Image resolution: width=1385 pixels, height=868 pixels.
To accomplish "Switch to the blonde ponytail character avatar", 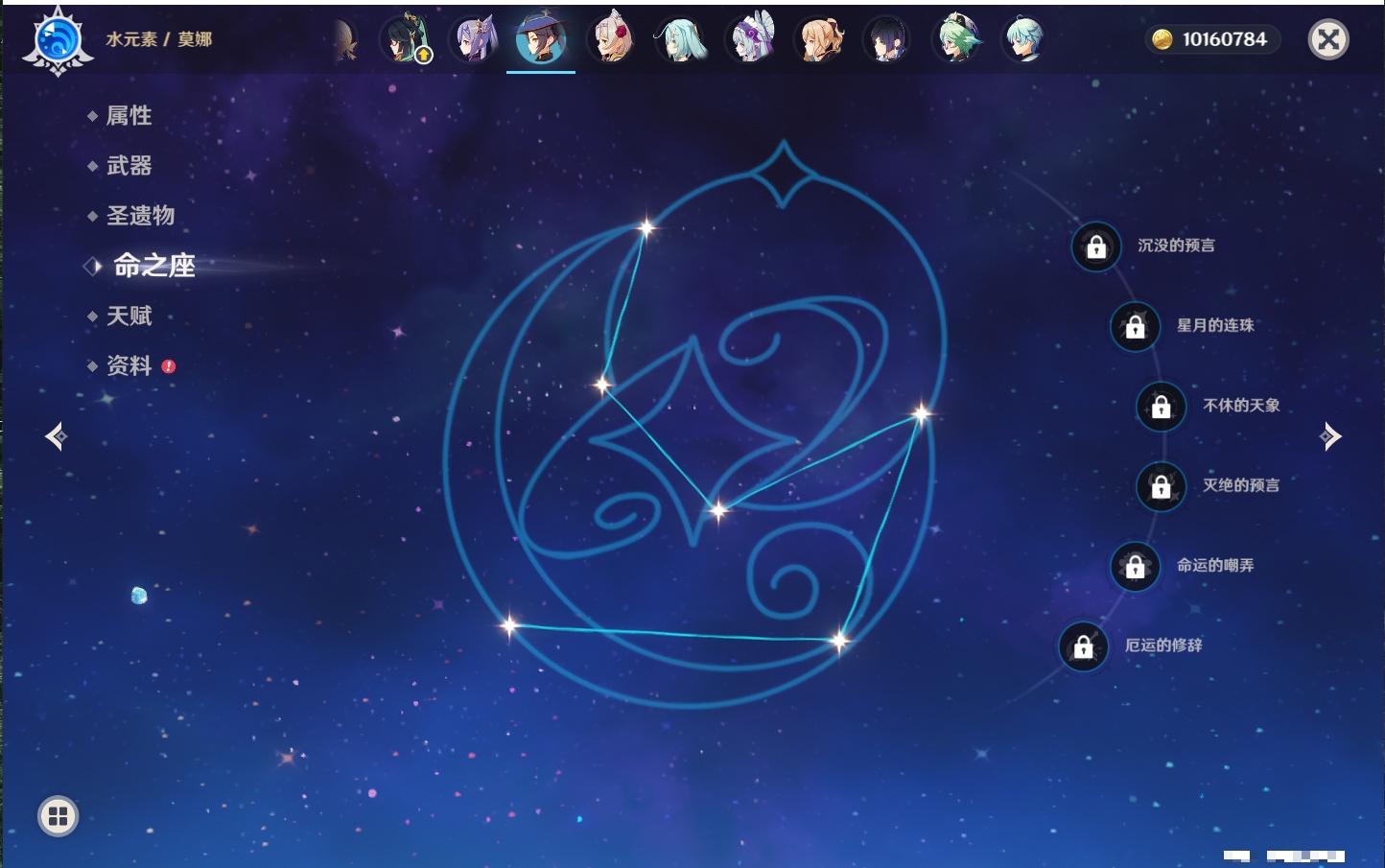I will 819,39.
